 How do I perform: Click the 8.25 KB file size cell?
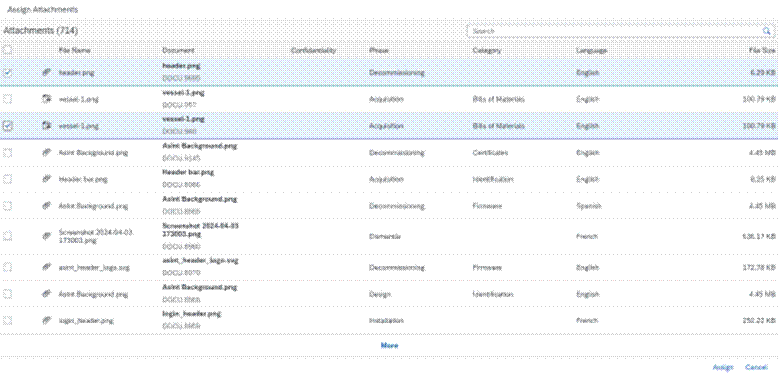pos(763,179)
